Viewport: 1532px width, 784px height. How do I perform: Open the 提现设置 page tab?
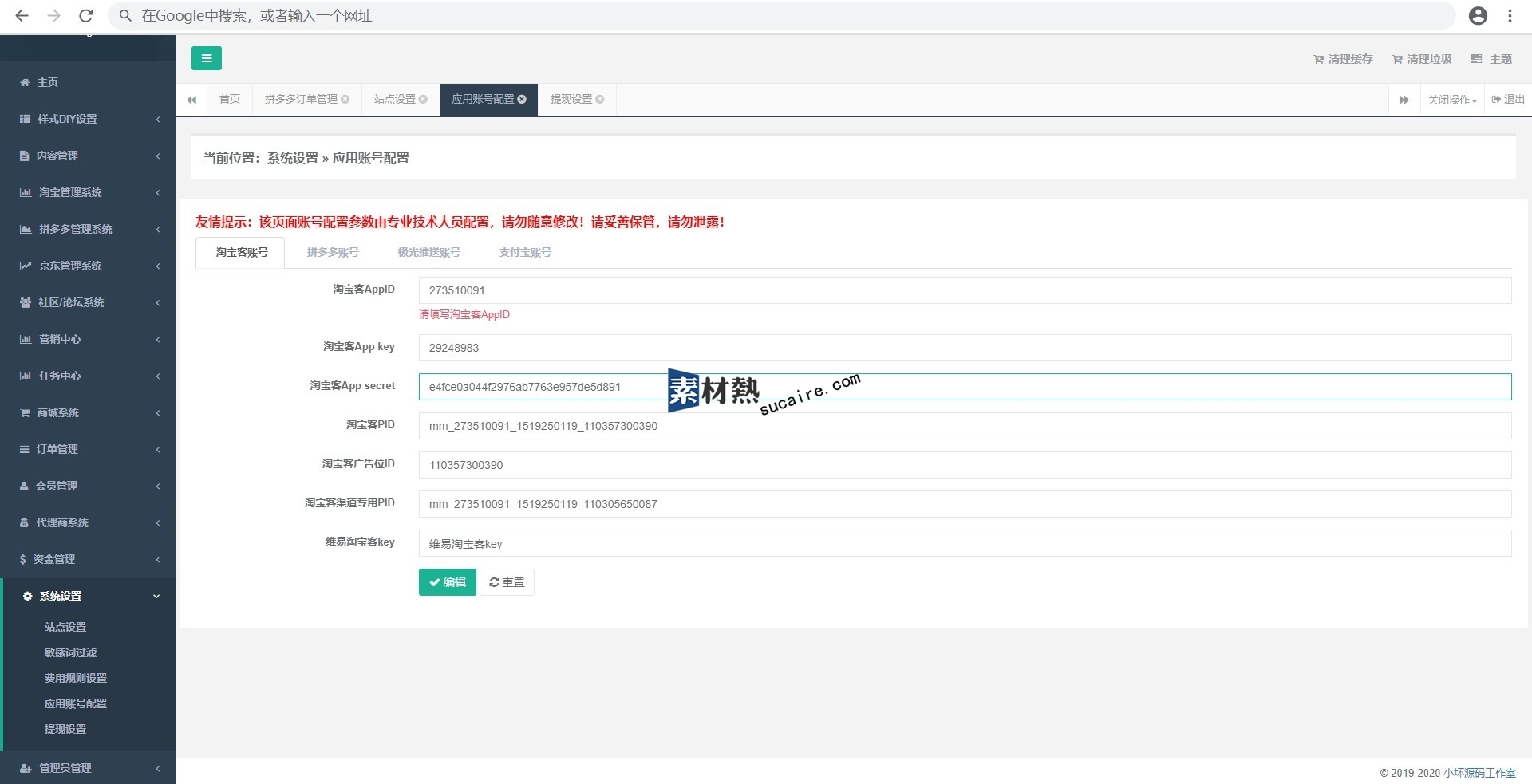(571, 99)
